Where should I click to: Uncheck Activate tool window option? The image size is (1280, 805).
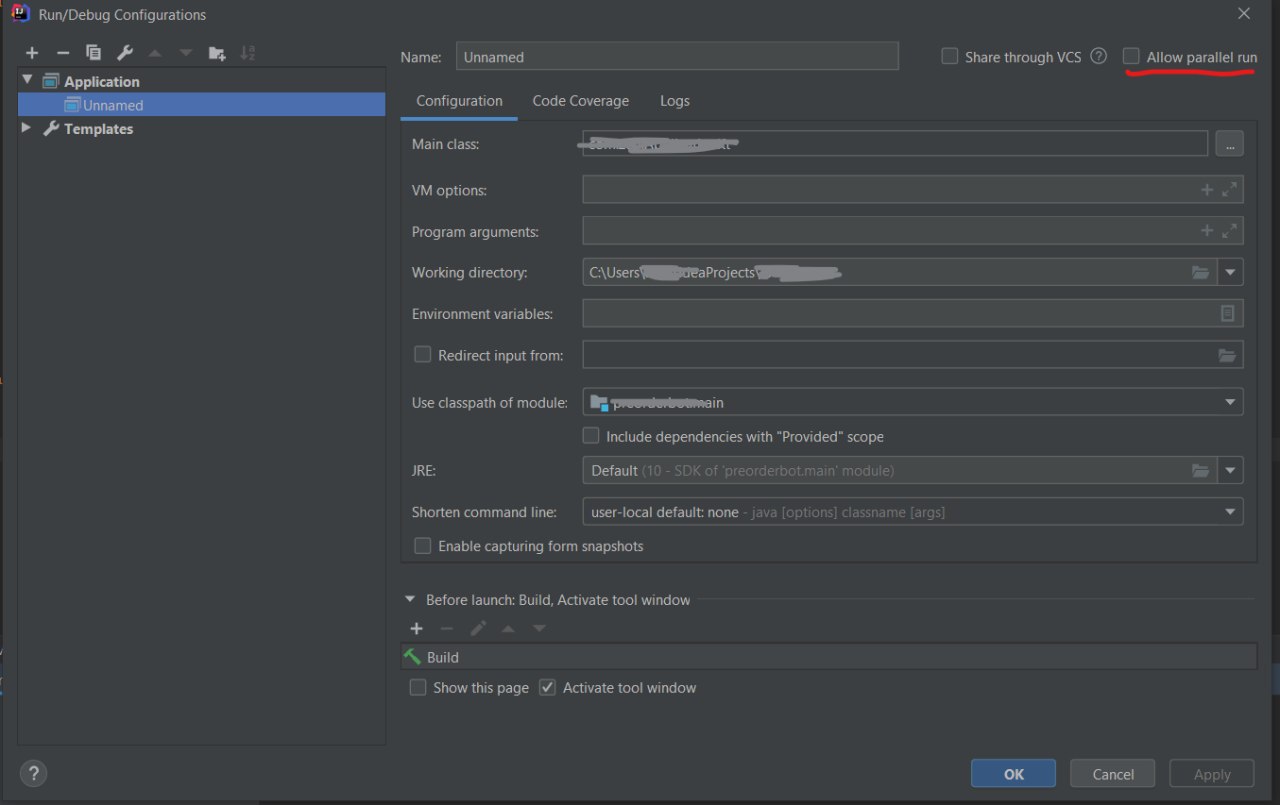tap(547, 688)
